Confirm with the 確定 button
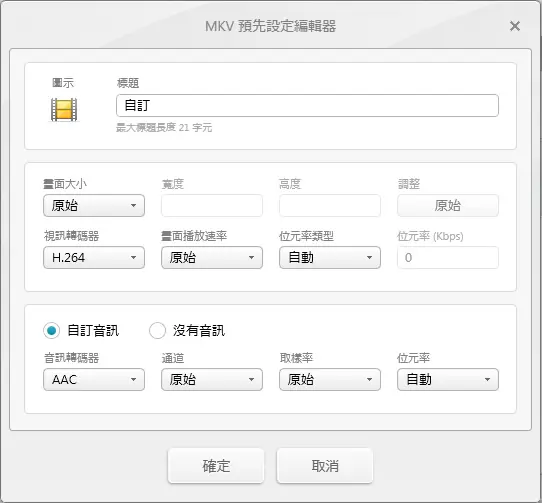The image size is (542, 503). point(216,466)
